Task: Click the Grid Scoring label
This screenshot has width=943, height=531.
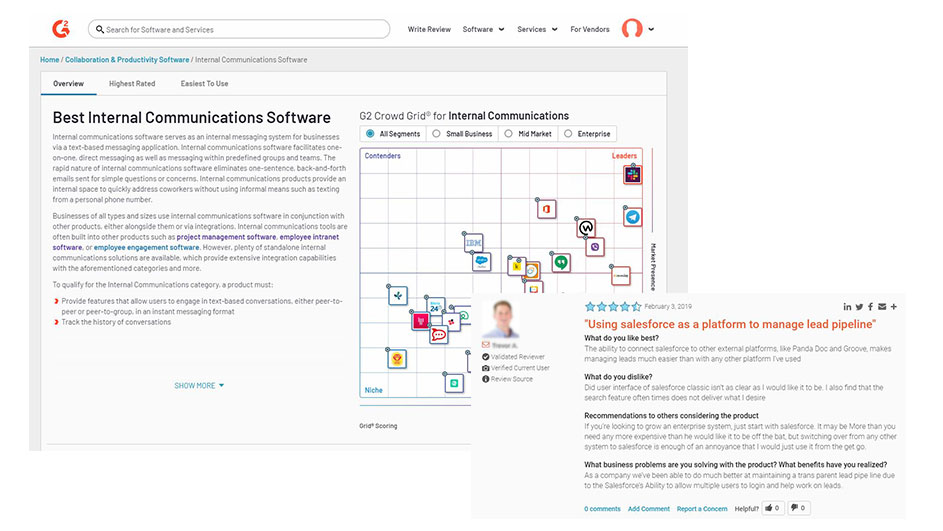Action: [x=378, y=426]
